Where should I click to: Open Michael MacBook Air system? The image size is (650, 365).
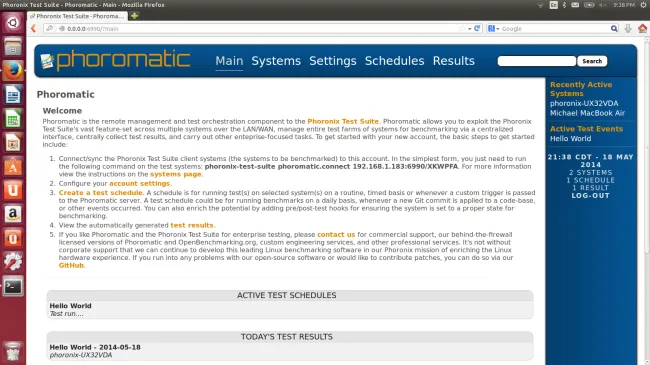click(x=587, y=113)
